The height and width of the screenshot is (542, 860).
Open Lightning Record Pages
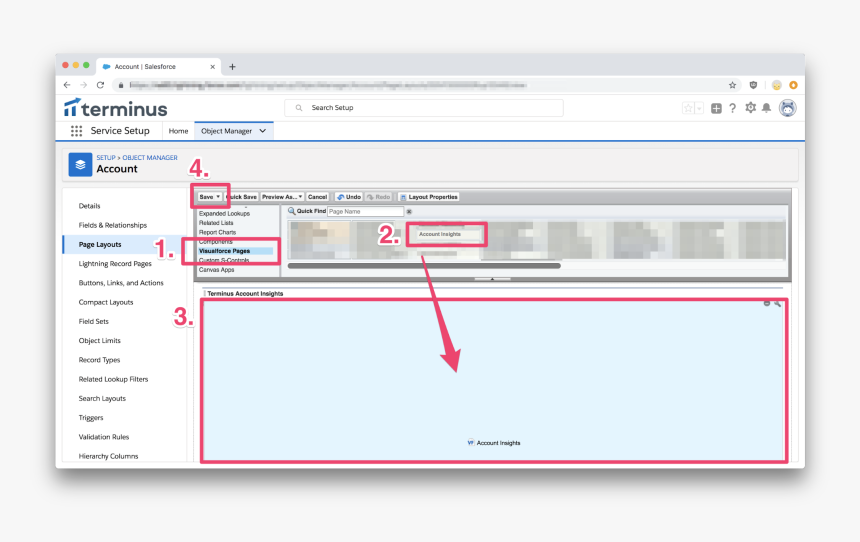(115, 264)
